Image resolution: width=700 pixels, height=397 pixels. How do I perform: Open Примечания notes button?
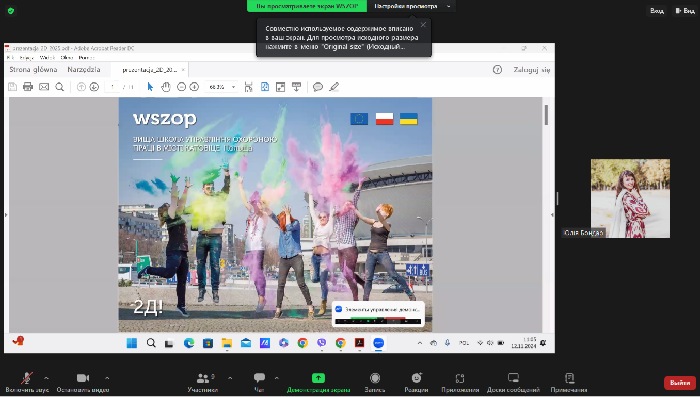[569, 383]
